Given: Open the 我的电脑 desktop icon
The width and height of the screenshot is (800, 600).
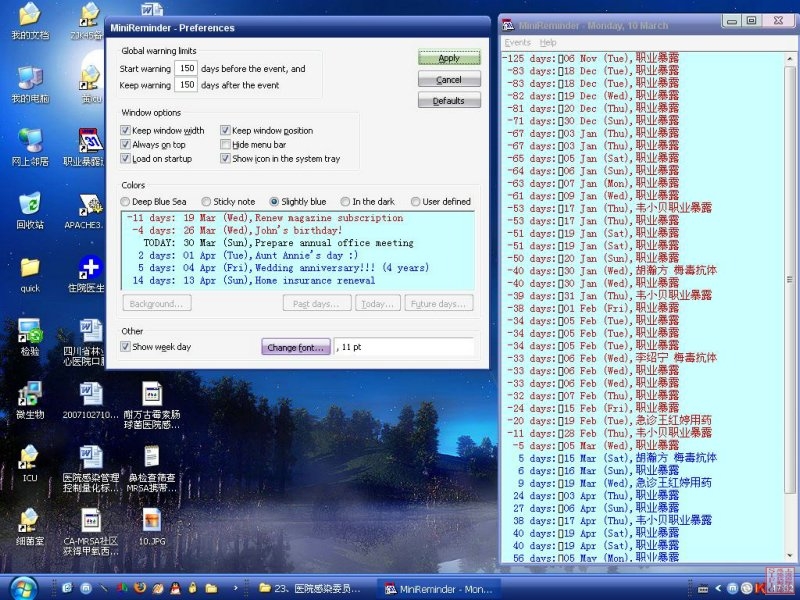Looking at the screenshot, I should tap(30, 80).
